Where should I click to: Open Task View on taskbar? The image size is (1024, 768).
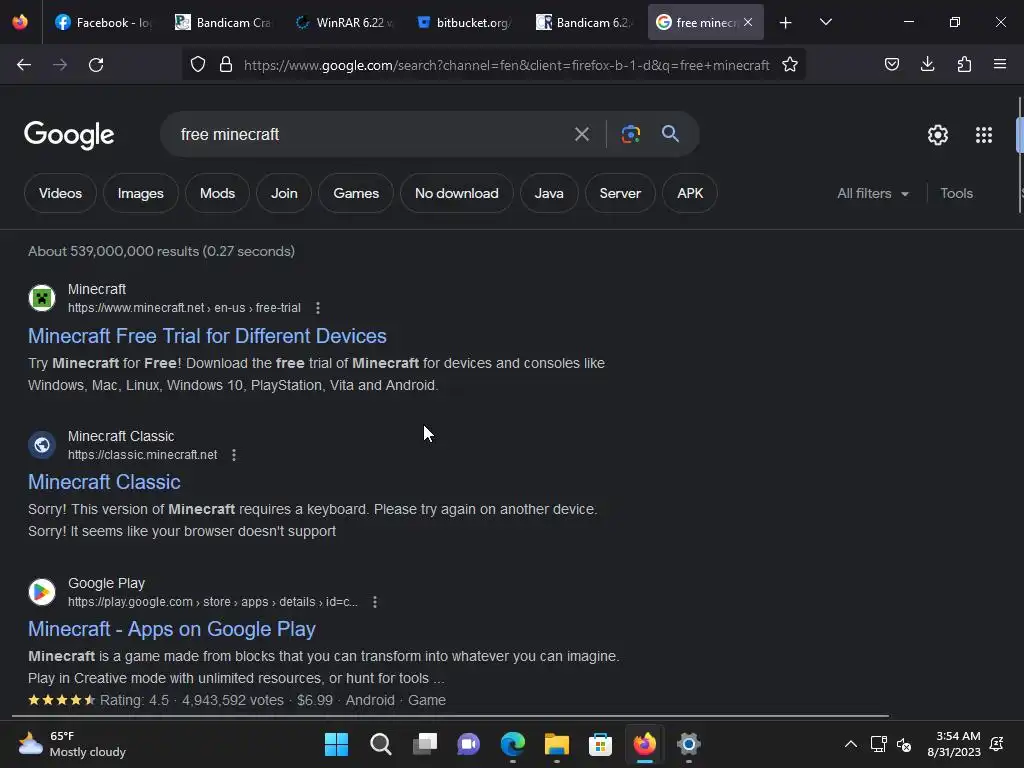pyautogui.click(x=424, y=744)
